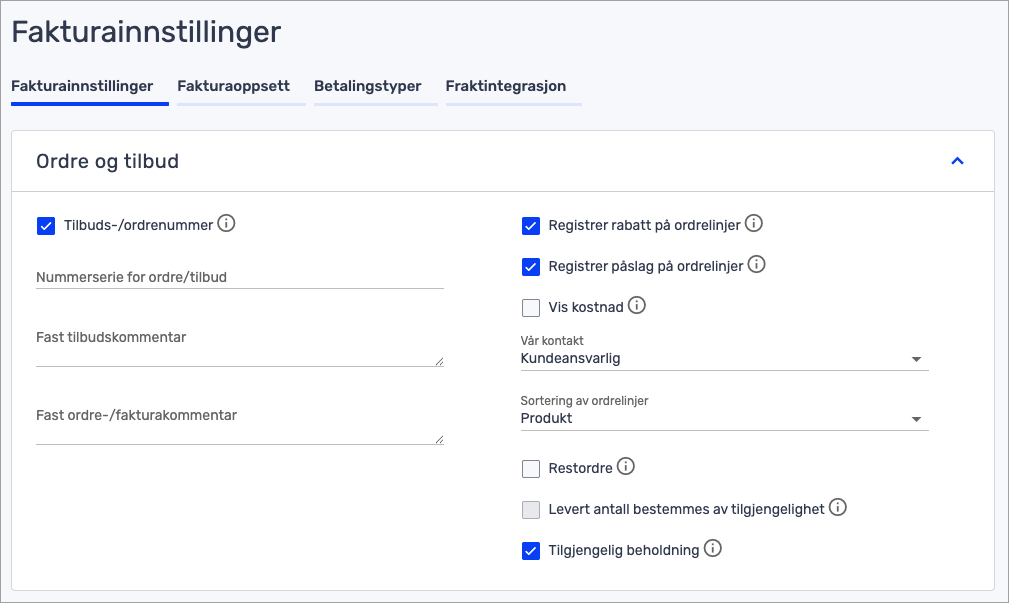Open Sortering av ordrelinjer dropdown
Screen dimensions: 1009x603
[724, 419]
